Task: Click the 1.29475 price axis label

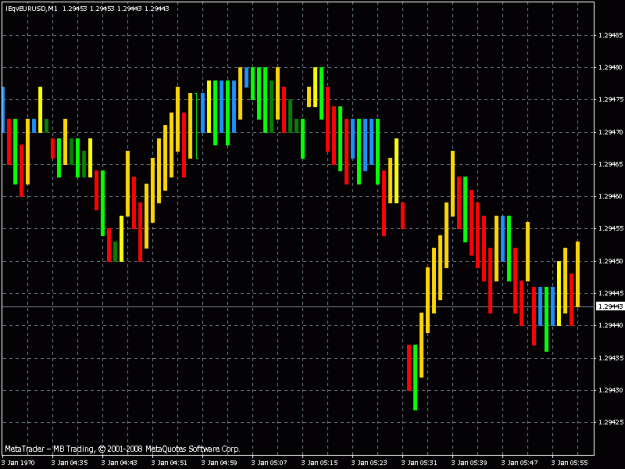Action: click(x=611, y=100)
